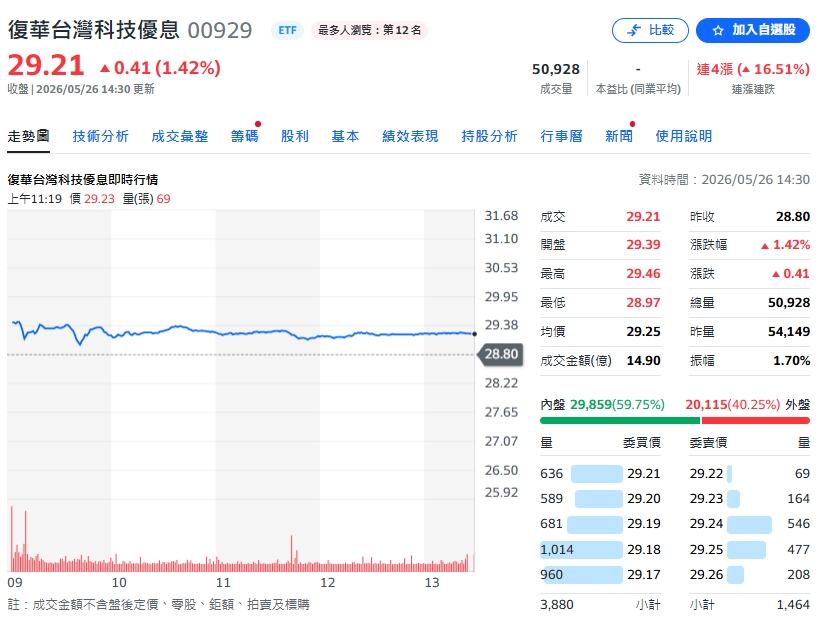The width and height of the screenshot is (819, 618).
Task: Switch to 行事曆 tab
Action: (561, 136)
